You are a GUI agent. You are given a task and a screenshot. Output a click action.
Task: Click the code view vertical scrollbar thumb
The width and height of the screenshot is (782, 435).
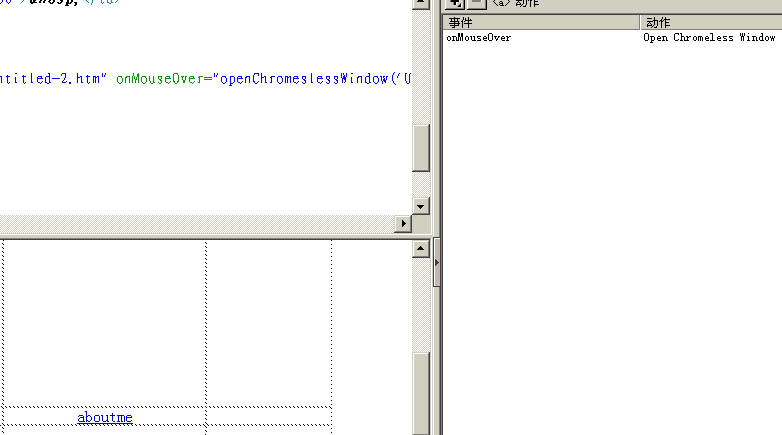click(421, 148)
